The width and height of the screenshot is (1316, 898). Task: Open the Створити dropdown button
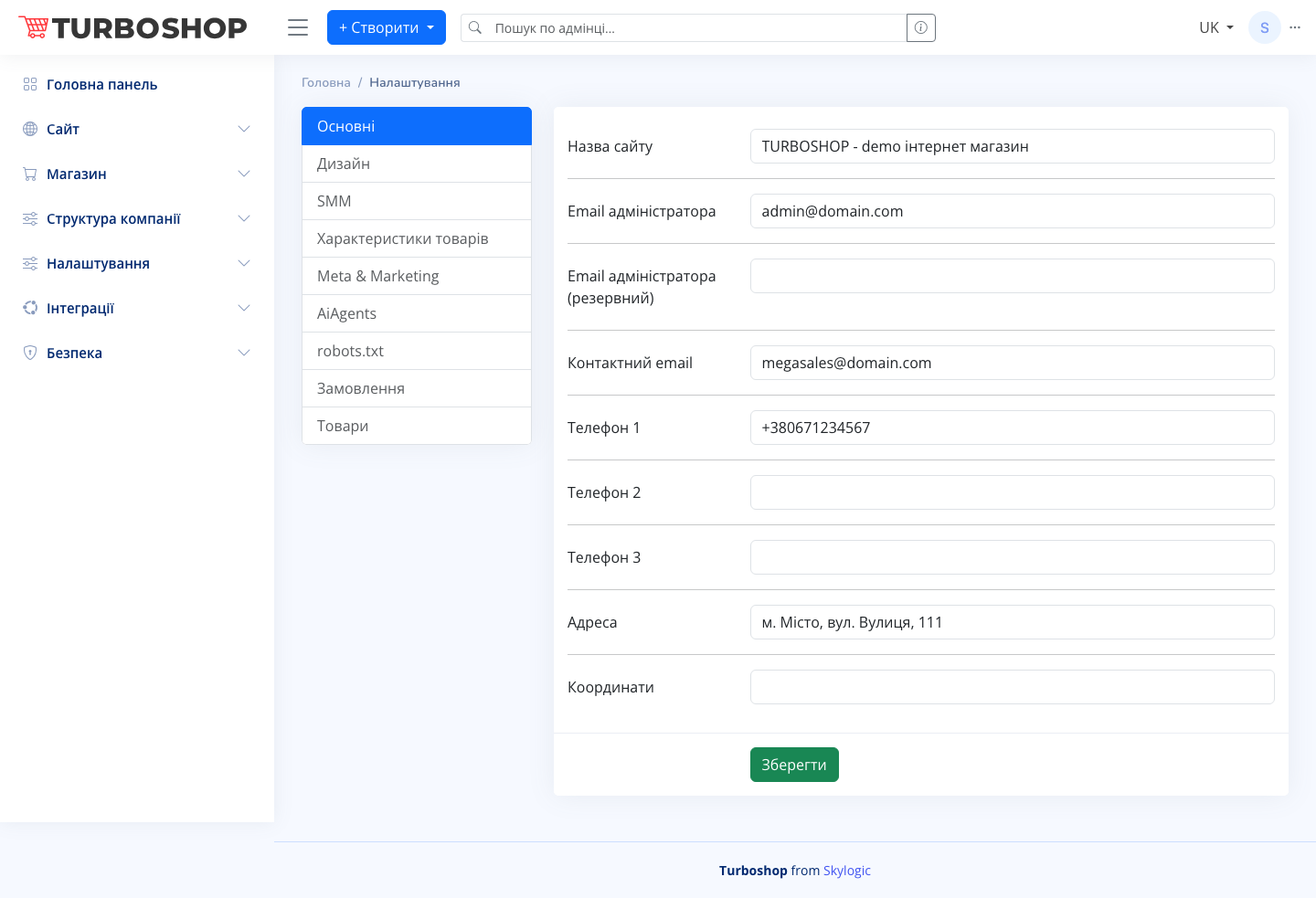coord(387,27)
